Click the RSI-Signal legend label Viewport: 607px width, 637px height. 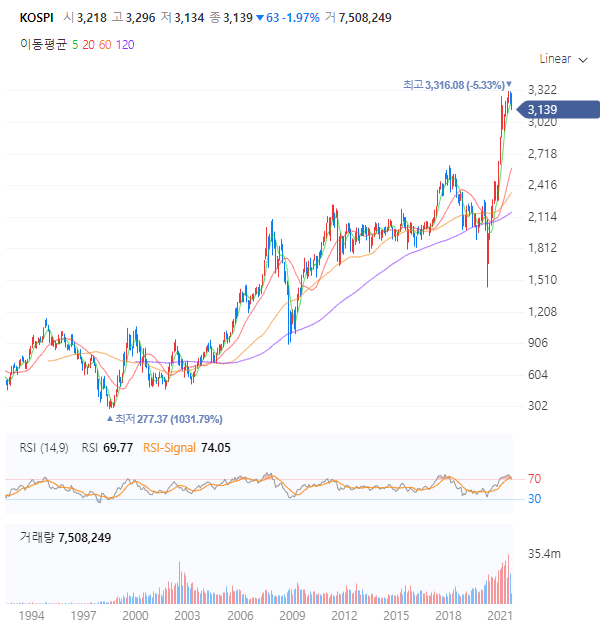(169, 448)
